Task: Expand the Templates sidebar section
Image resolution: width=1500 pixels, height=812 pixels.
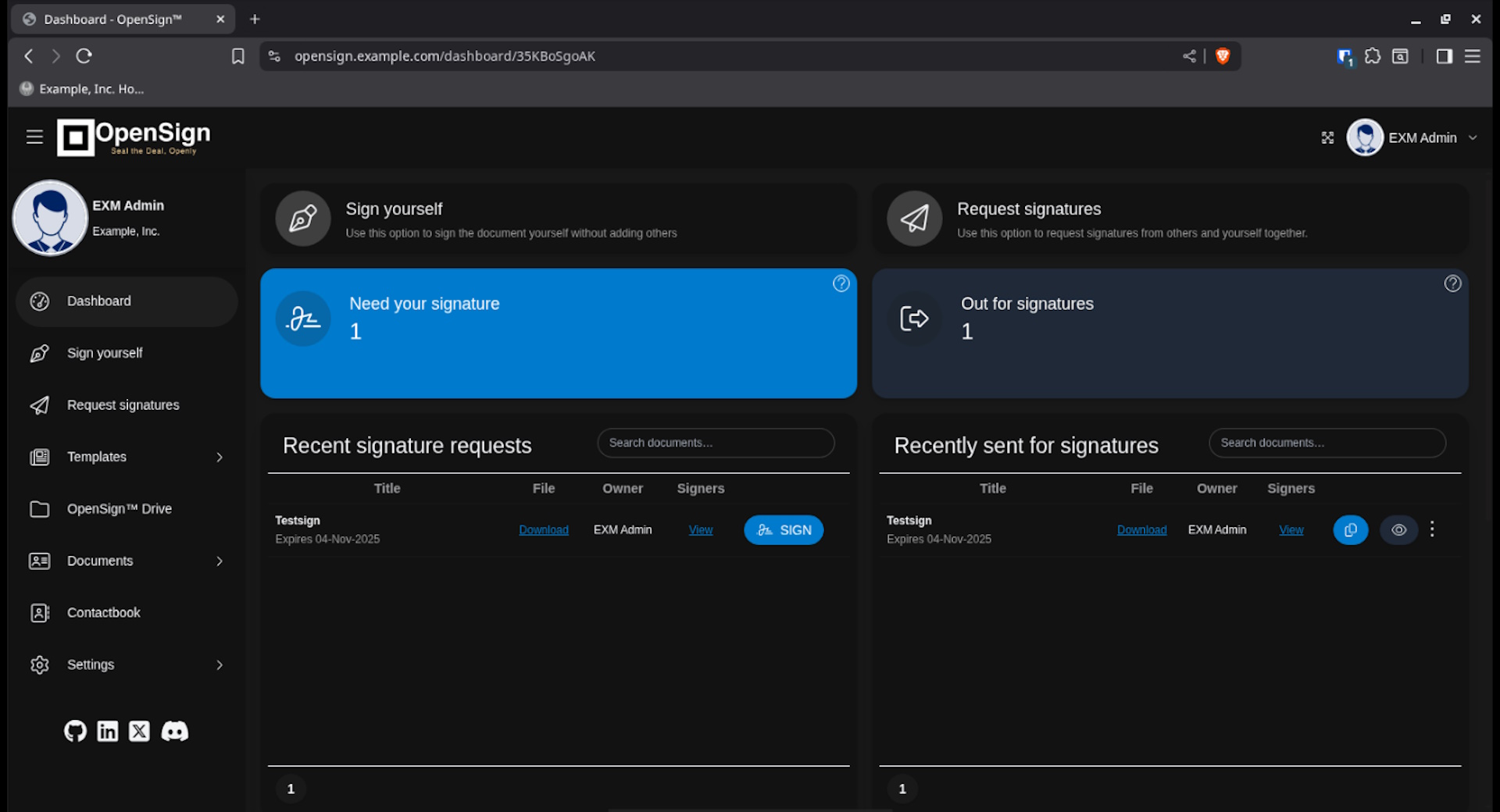Action: (97, 457)
